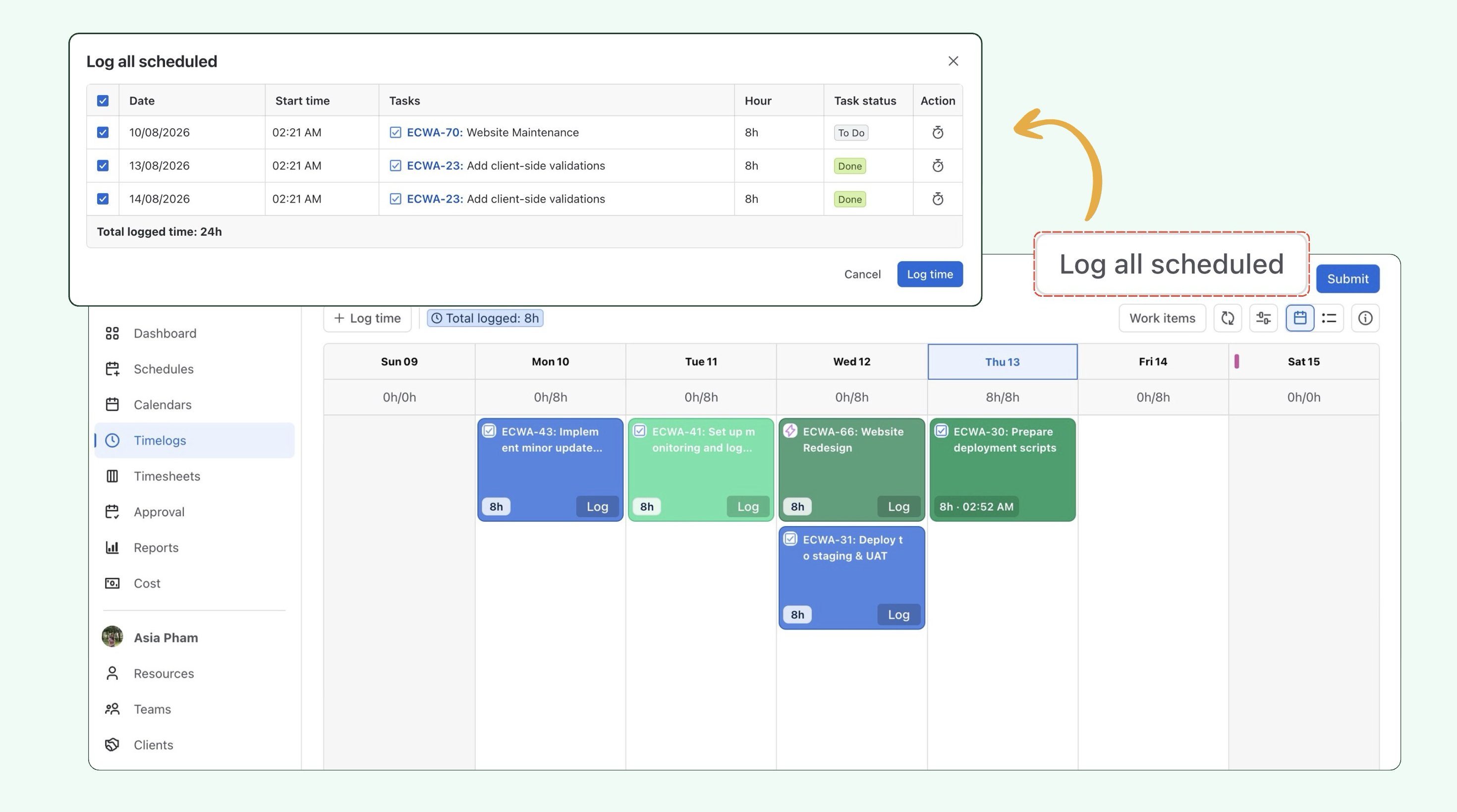
Task: Toggle the select-all checkbox in table header
Action: [103, 101]
